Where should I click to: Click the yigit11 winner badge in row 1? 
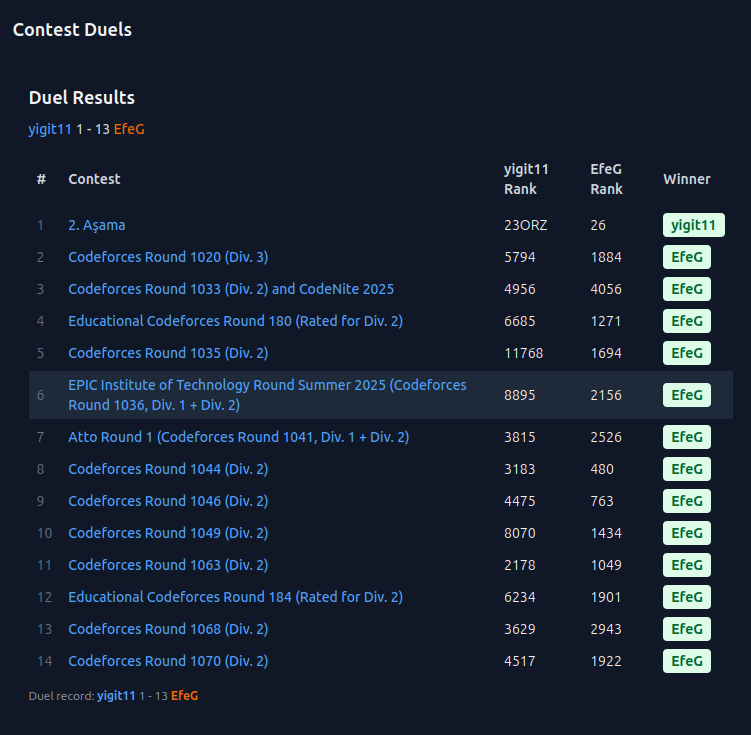693,225
